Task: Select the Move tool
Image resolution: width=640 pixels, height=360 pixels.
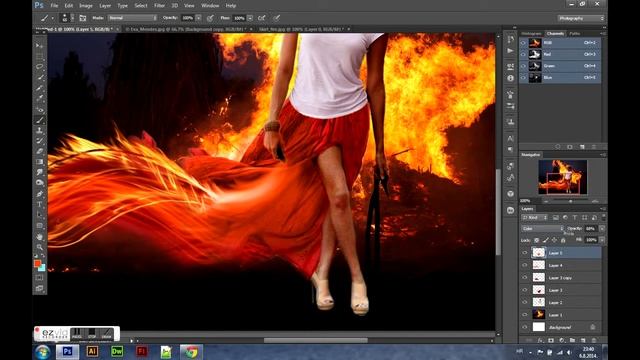Action: [40, 45]
